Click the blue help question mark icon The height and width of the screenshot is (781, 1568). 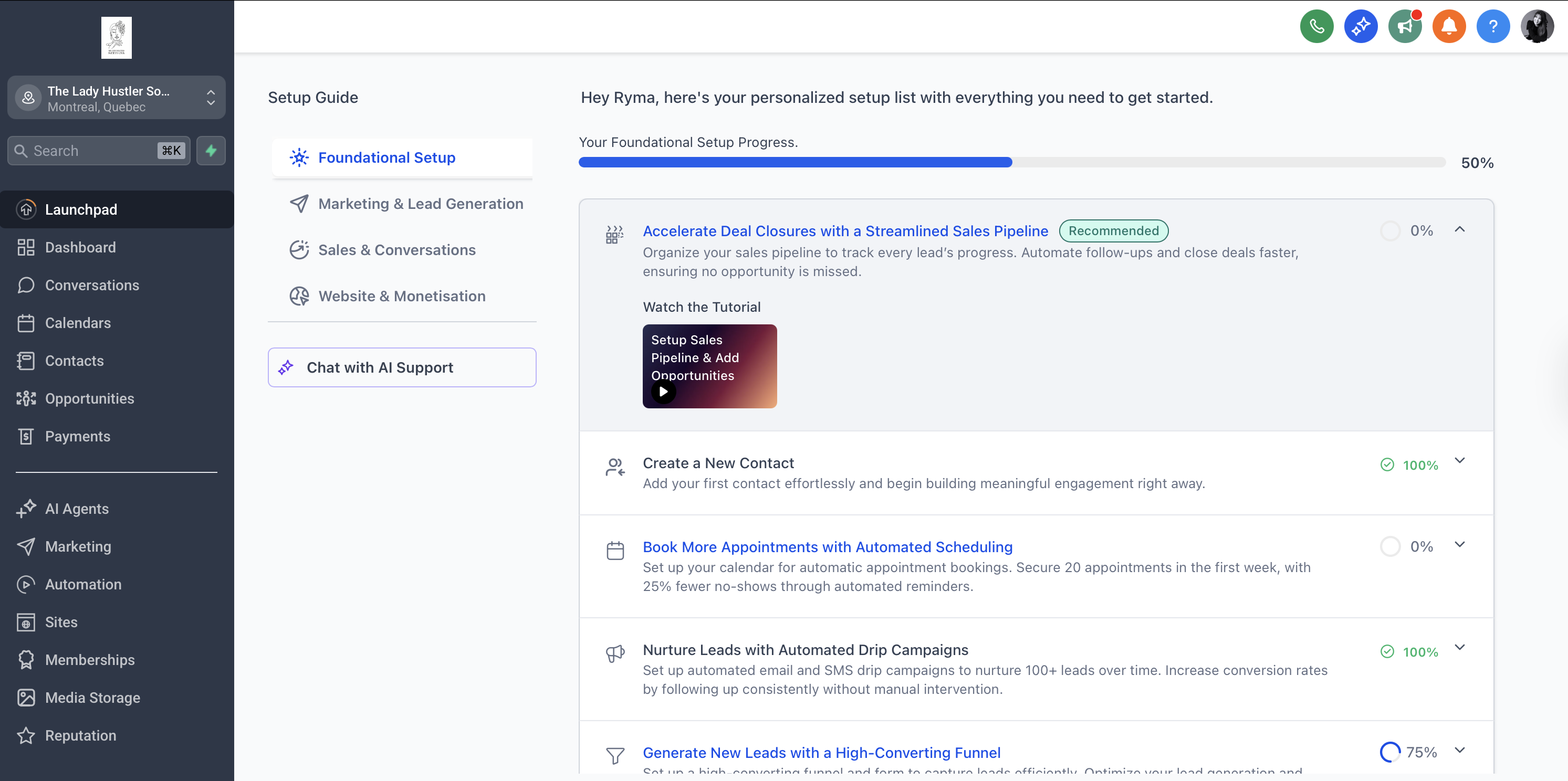coord(1492,26)
